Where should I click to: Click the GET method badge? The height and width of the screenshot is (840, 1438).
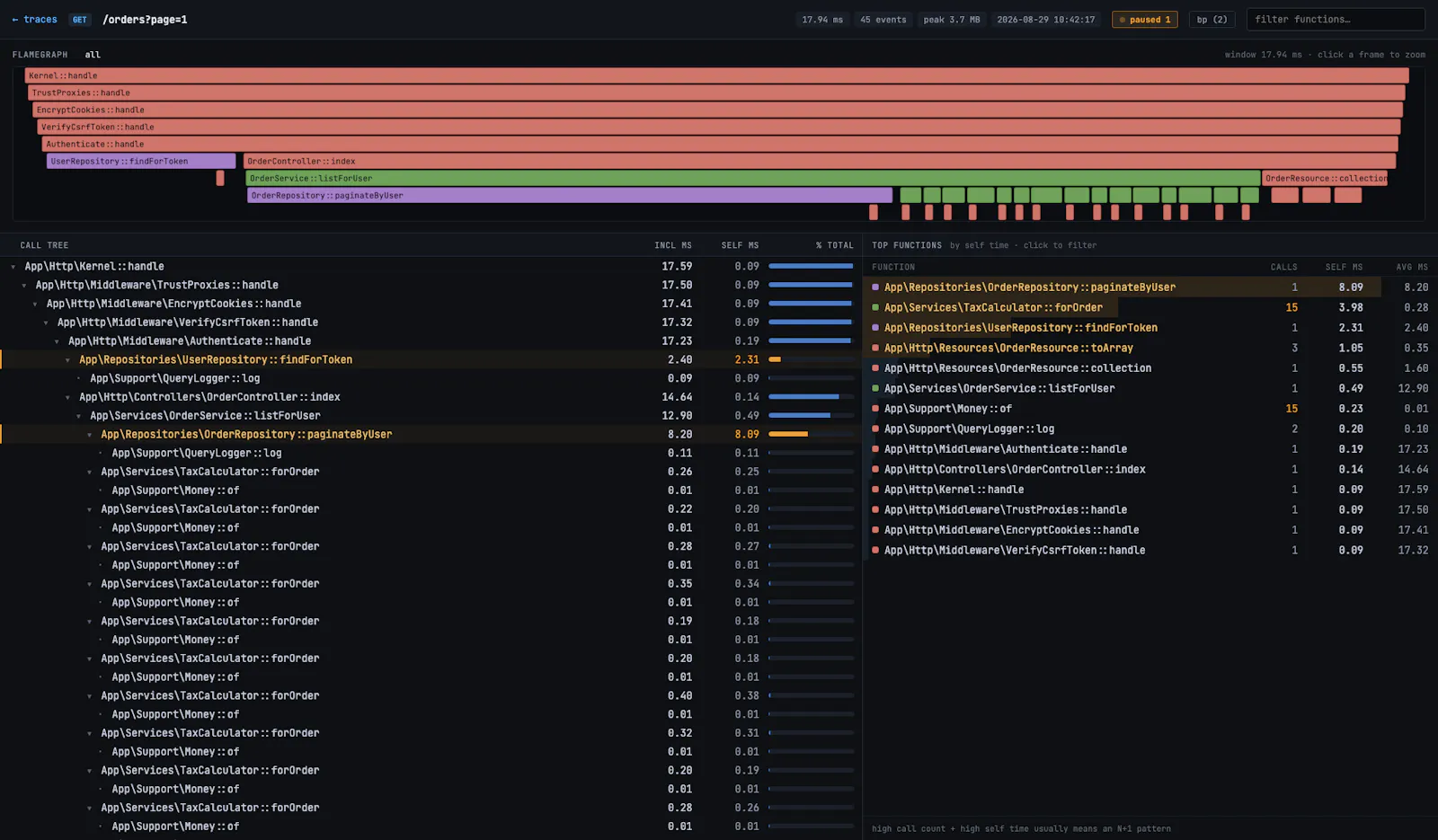[x=80, y=20]
